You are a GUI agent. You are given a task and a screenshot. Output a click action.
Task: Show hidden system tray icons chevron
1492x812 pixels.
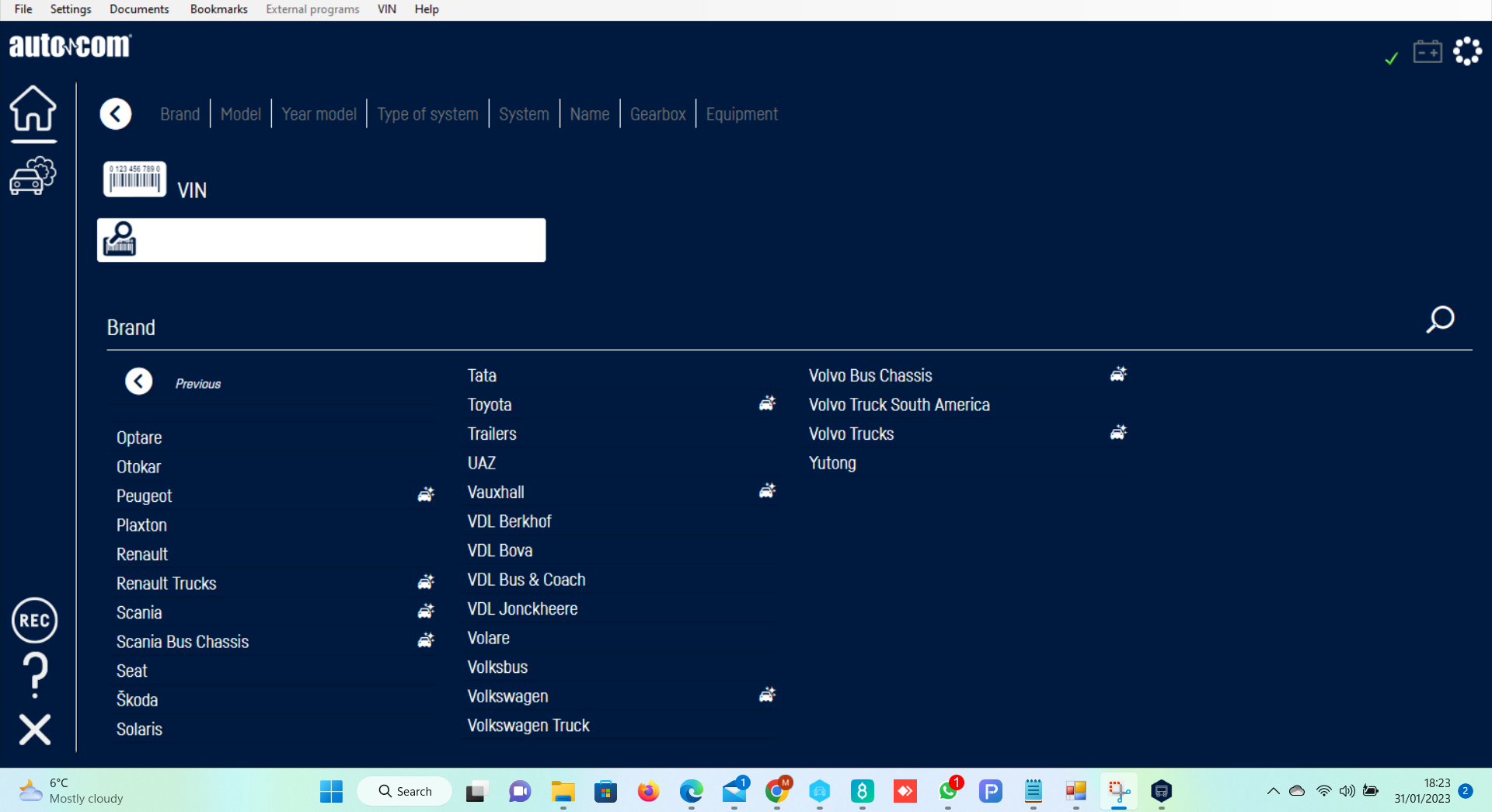click(1273, 791)
